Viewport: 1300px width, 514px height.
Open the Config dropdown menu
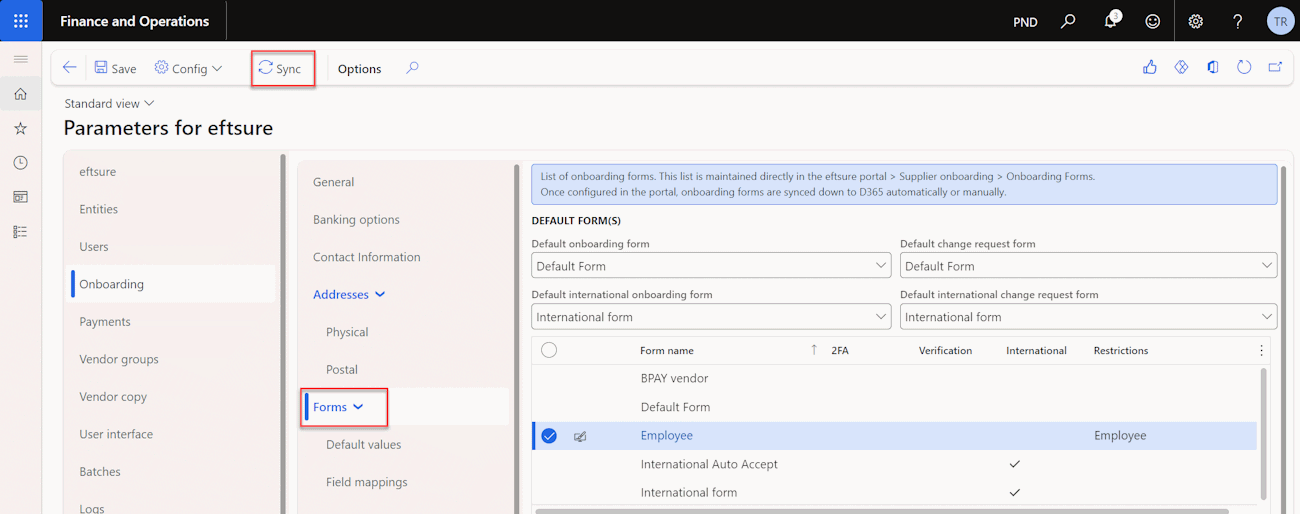[188, 68]
